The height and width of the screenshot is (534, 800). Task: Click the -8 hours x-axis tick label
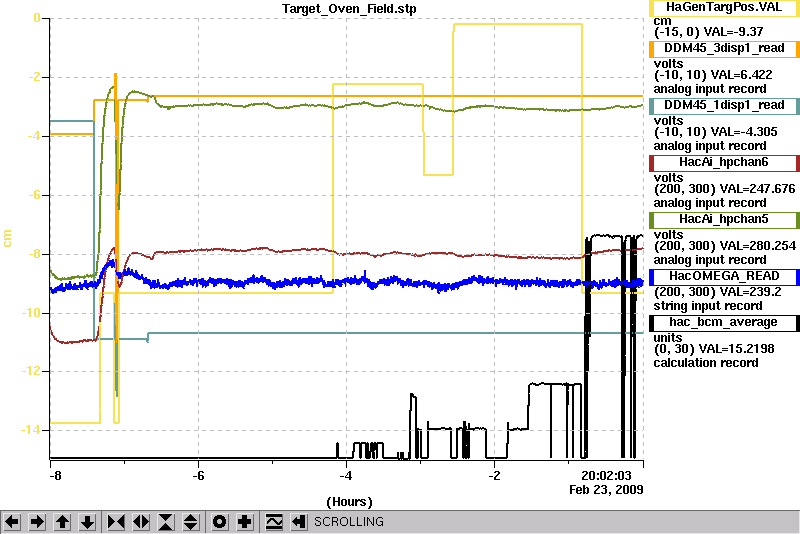pyautogui.click(x=55, y=476)
